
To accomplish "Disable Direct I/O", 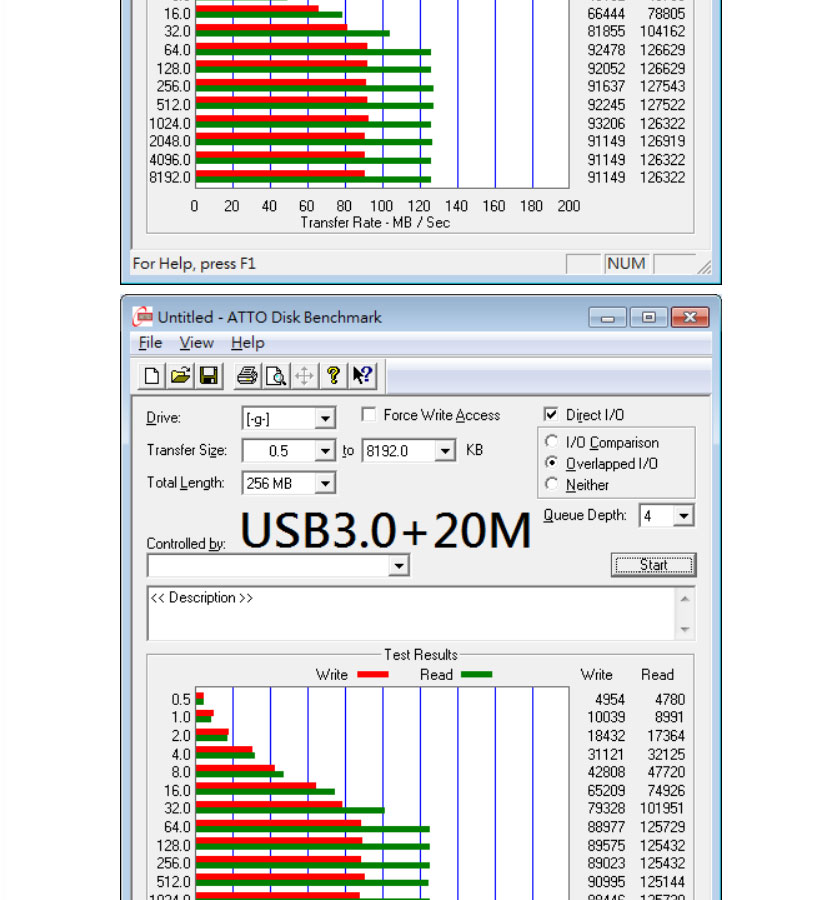I will [x=550, y=415].
